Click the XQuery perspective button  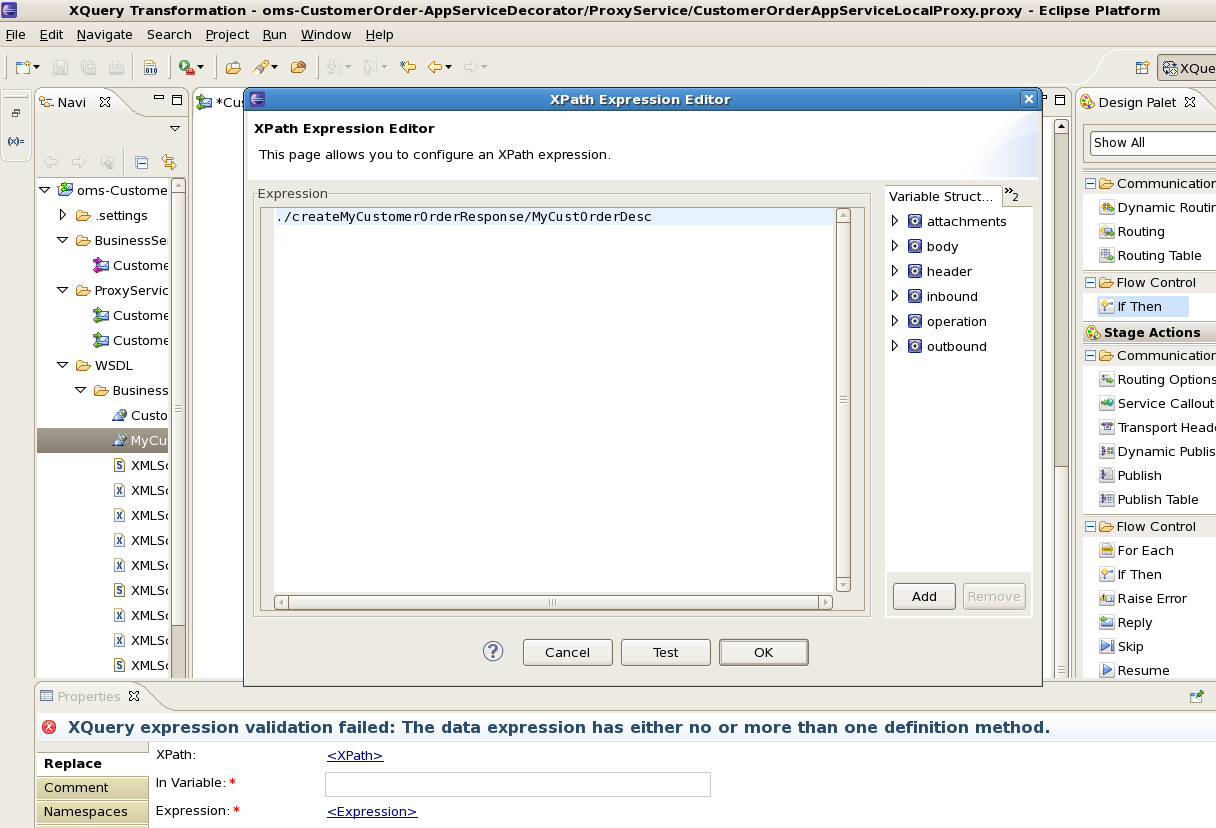point(1187,68)
